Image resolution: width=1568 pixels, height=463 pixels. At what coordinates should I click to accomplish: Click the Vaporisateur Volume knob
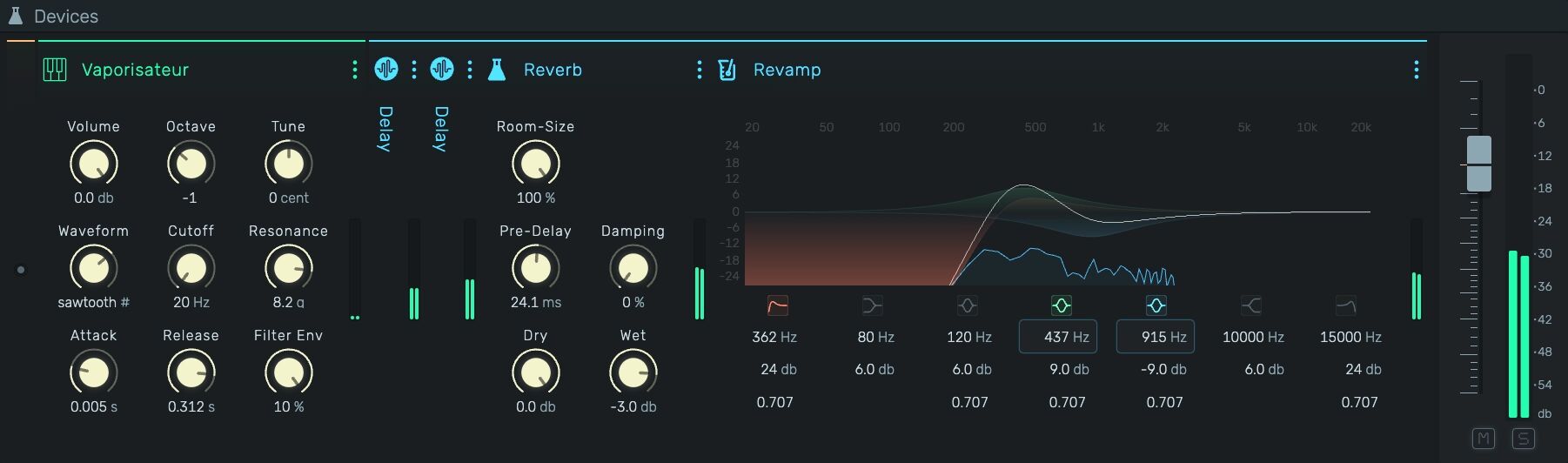pyautogui.click(x=93, y=164)
